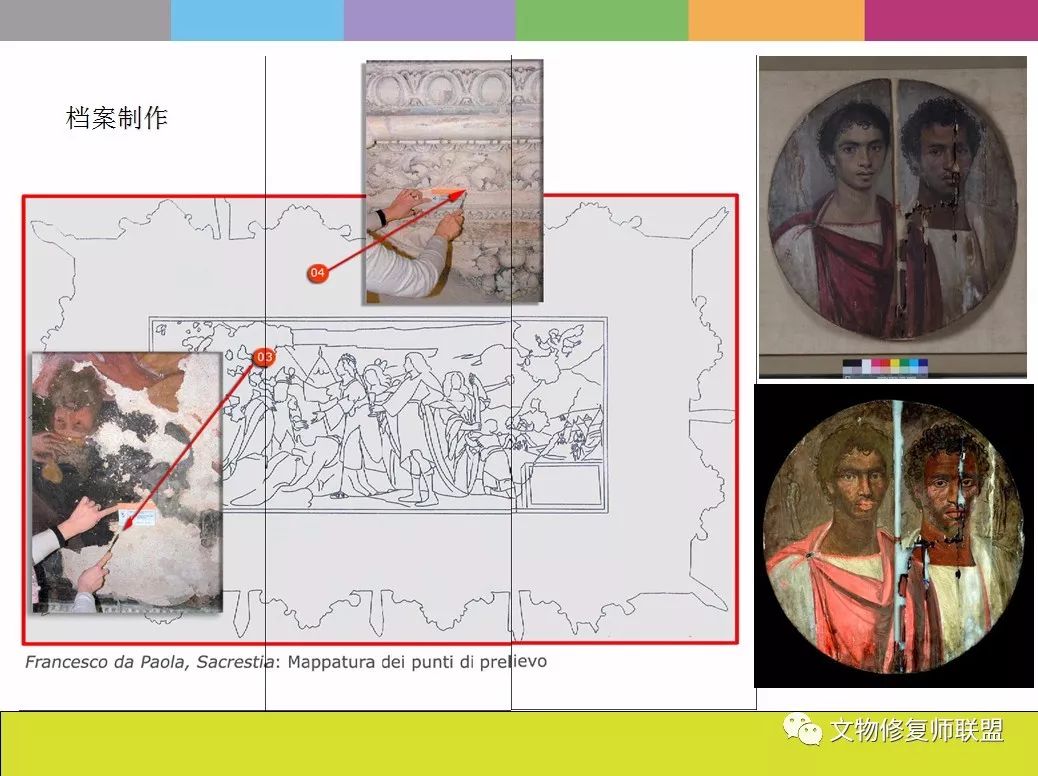Click the orange 04 sampling point marker
Viewport: 1038px width, 776px height.
click(317, 272)
